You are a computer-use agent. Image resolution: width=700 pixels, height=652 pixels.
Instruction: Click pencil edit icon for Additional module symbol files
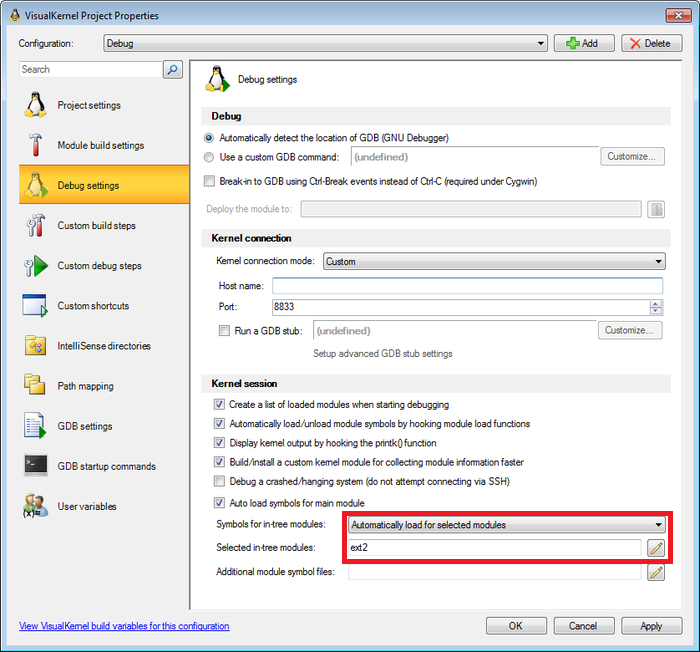coord(656,572)
